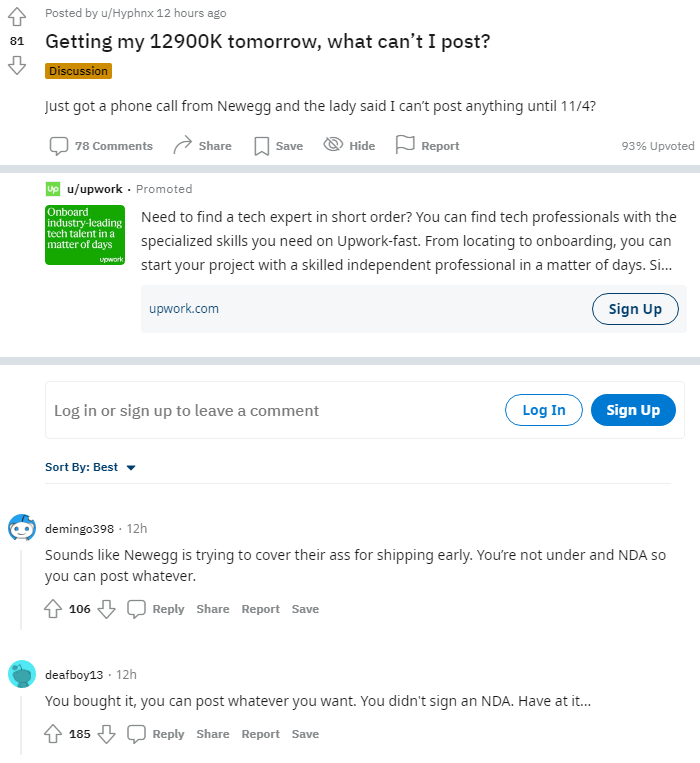Viewport: 700px width, 763px height.
Task: Share the post using Share arrow
Action: [x=183, y=146]
